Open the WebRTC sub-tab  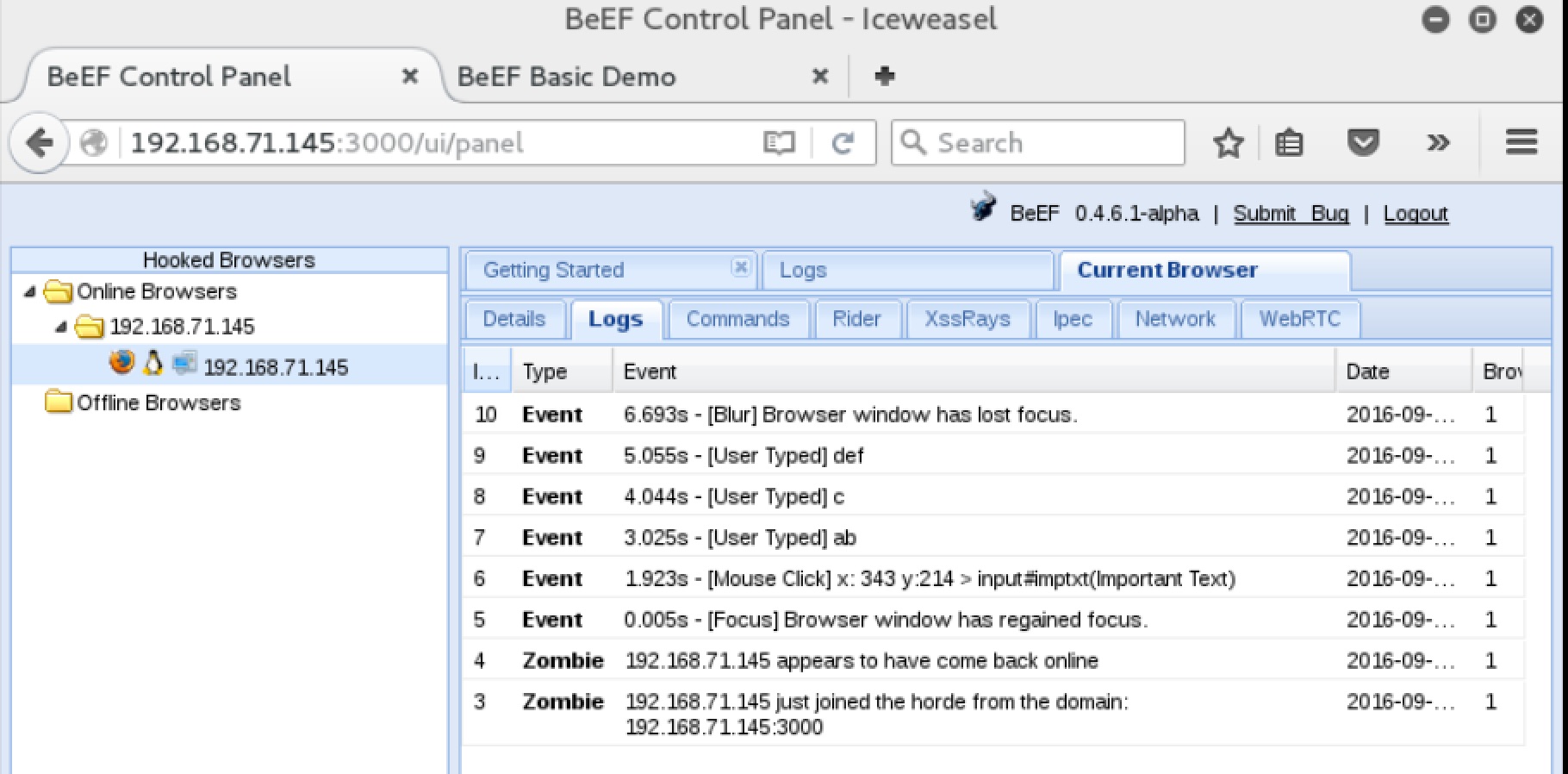(x=1300, y=319)
